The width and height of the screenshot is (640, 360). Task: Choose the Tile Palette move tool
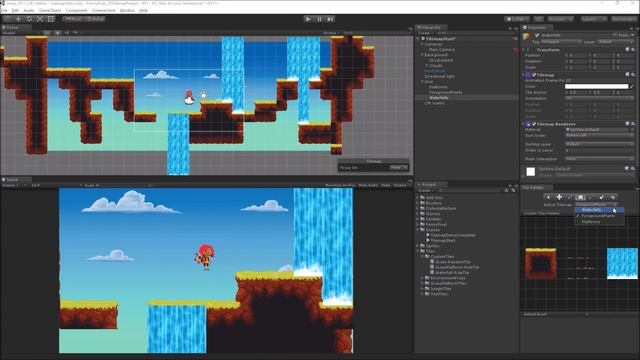559,197
